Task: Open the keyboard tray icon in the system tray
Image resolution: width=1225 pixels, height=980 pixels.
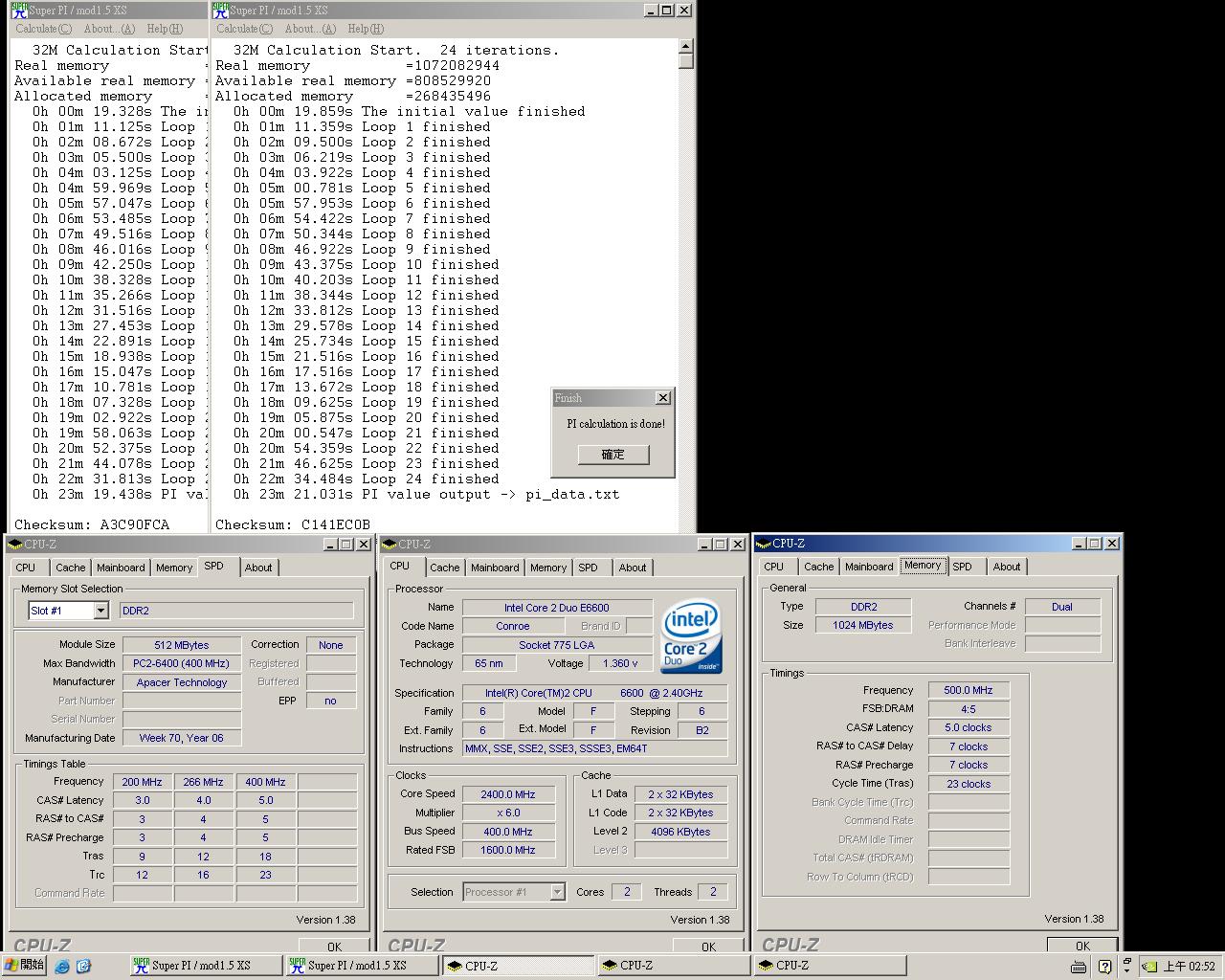Action: click(1079, 967)
